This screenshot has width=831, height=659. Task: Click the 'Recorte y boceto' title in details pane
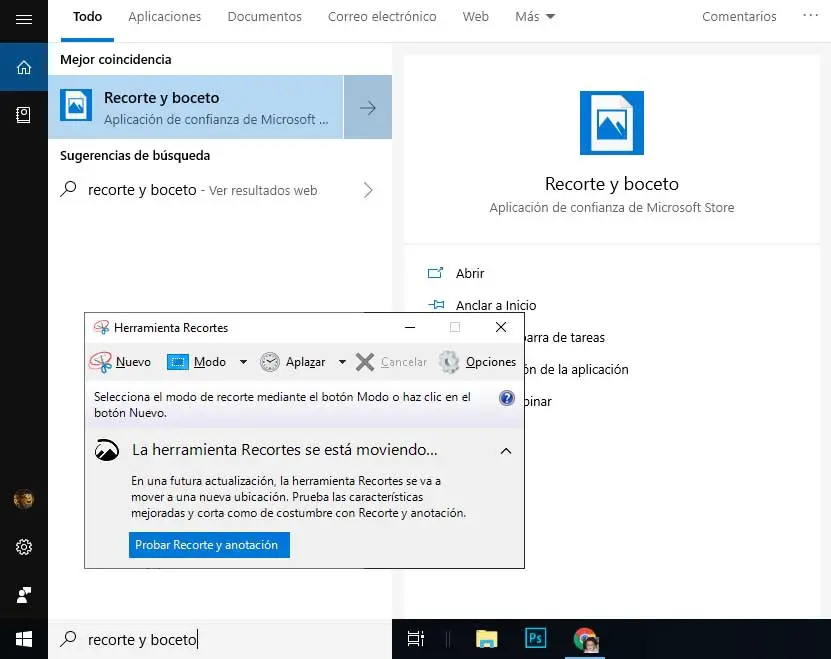pyautogui.click(x=612, y=183)
